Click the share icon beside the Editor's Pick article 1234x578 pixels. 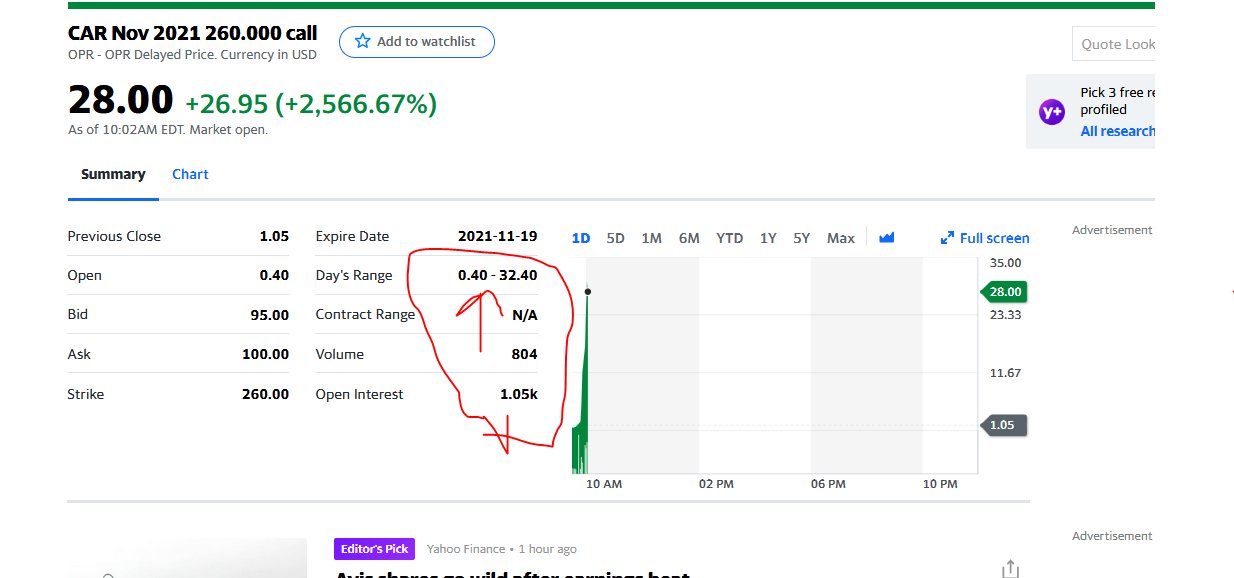[1010, 568]
